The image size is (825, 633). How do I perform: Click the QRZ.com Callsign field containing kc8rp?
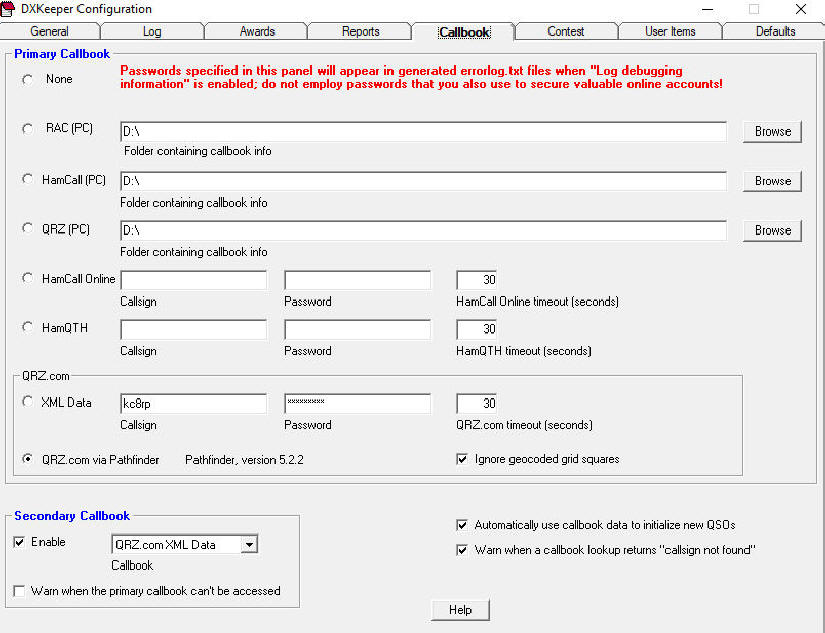194,404
